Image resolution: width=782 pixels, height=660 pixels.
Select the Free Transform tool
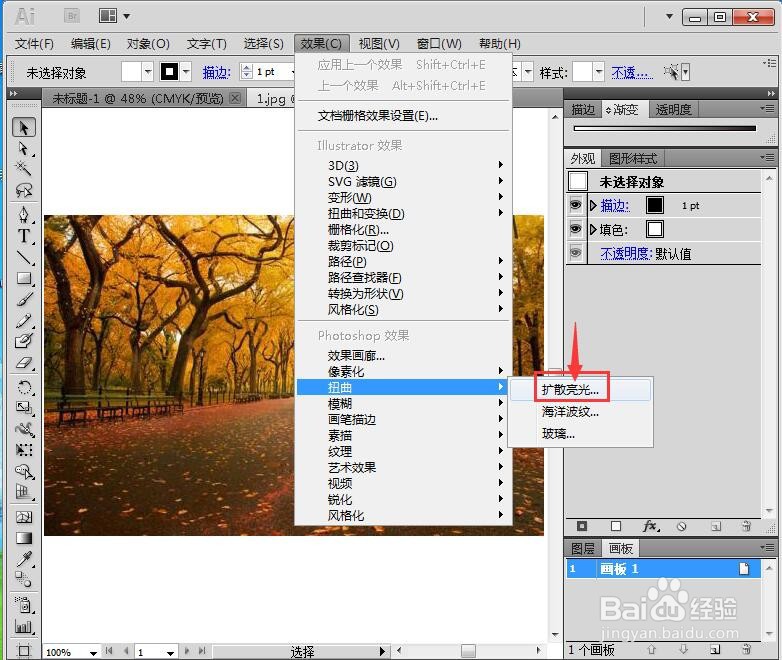[x=23, y=450]
